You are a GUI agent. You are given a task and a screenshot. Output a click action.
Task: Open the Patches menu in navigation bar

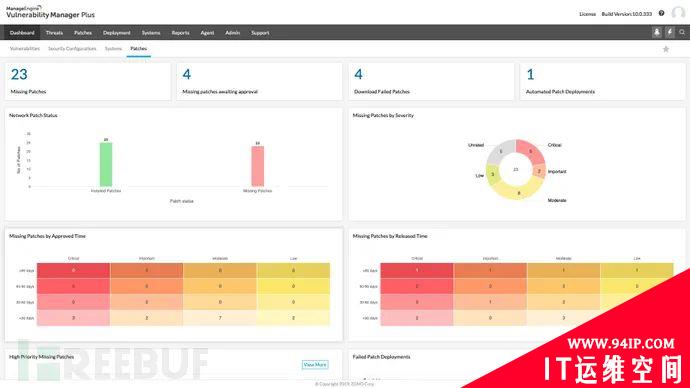83,33
